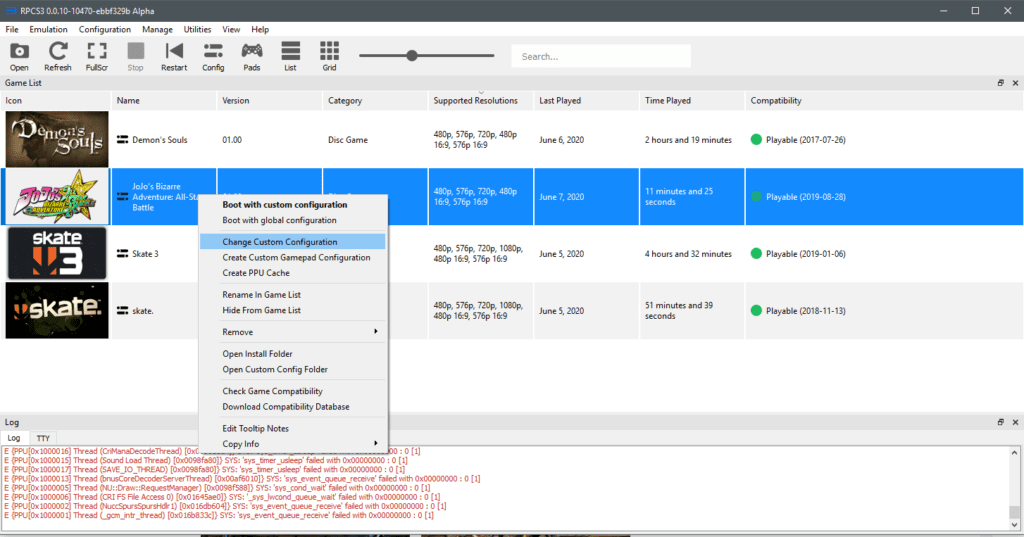
Task: Refresh the game list
Action: pyautogui.click(x=57, y=56)
